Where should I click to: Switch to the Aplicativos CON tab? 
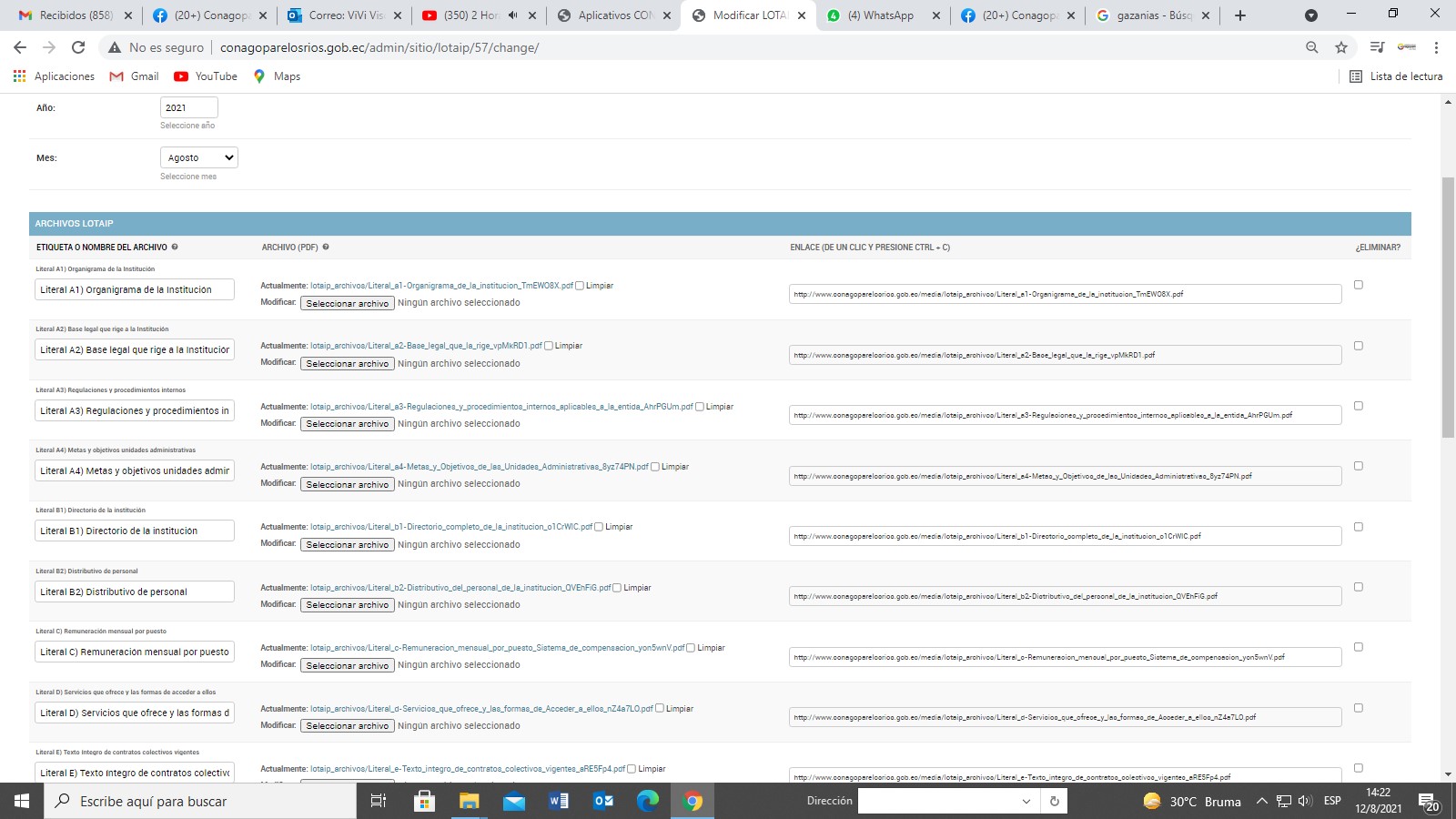click(x=613, y=15)
